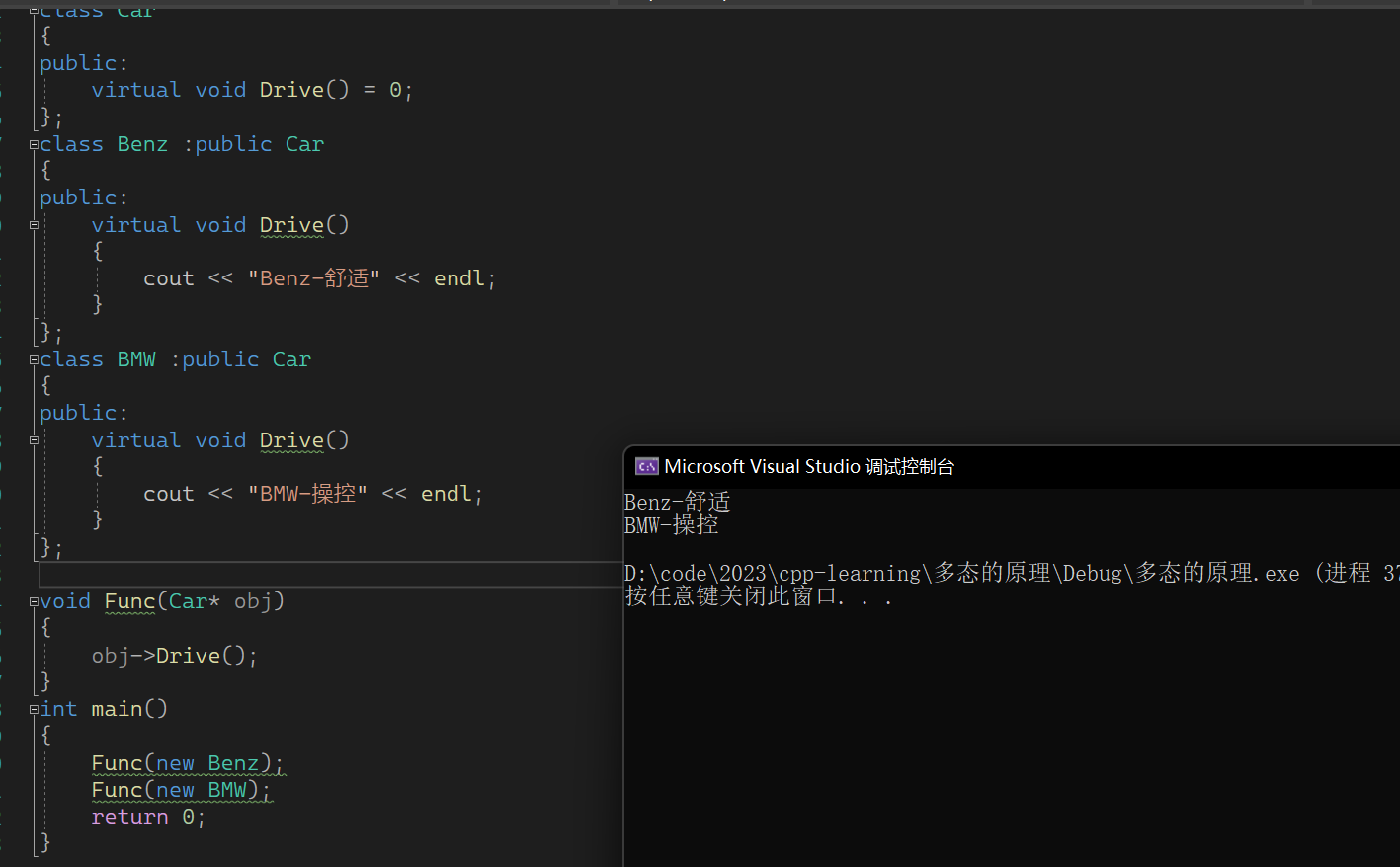This screenshot has height=867, width=1400.
Task: Click the "obj->Drive();" statement
Action: tap(175, 656)
